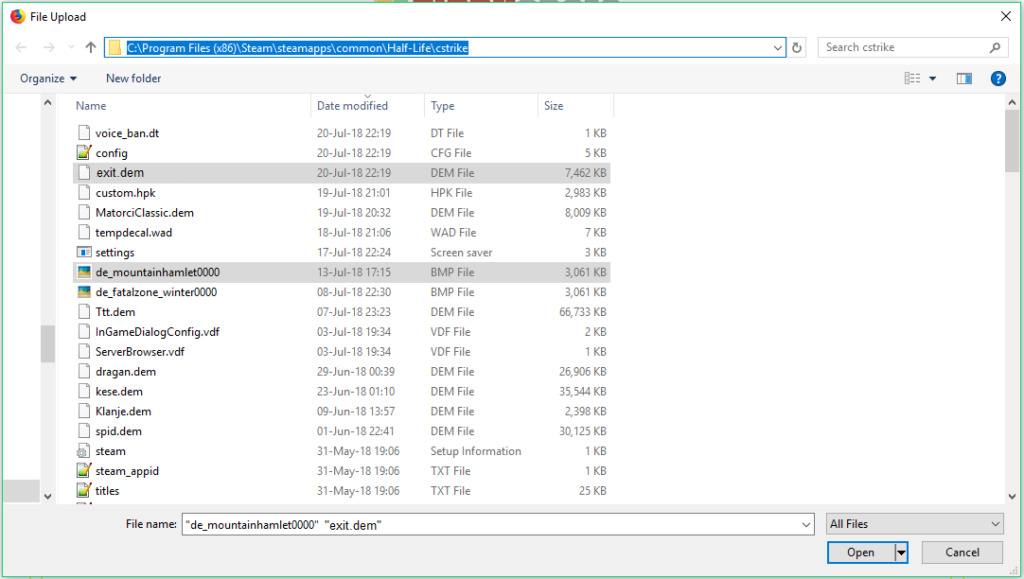Select the Klanje.dem file icon

coord(84,411)
